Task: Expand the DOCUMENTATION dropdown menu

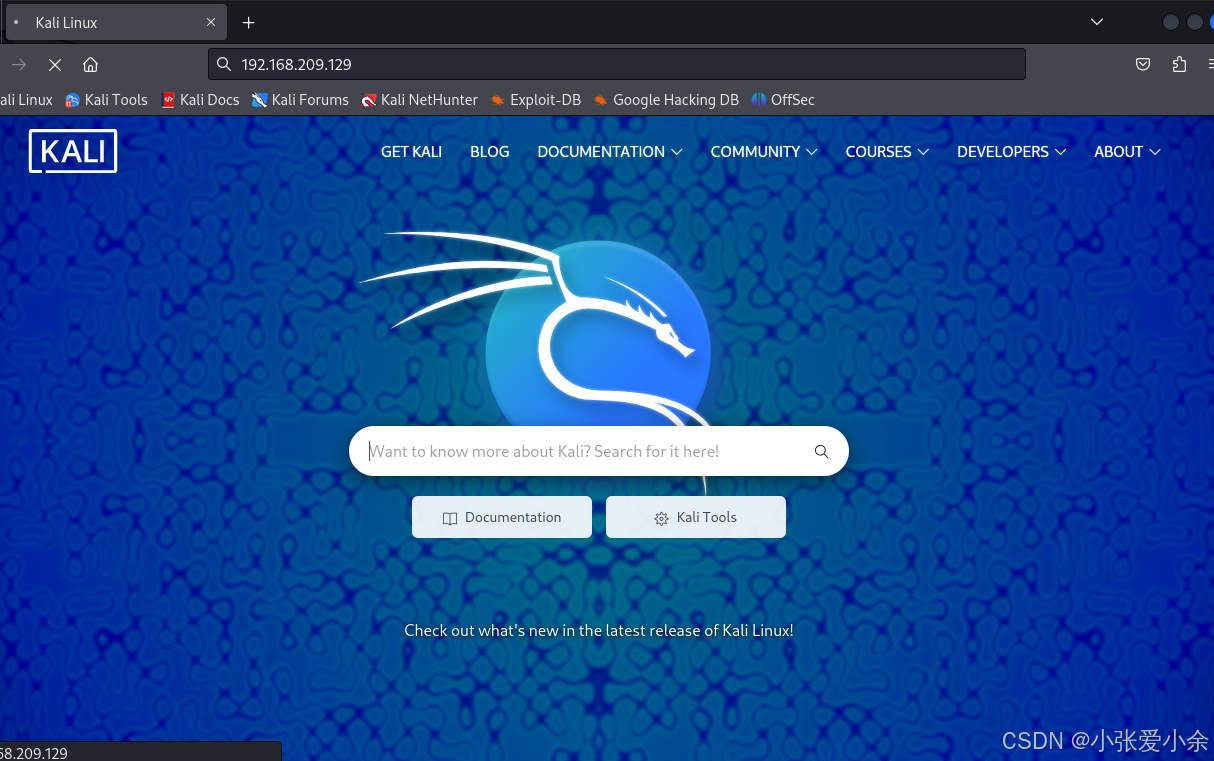Action: click(x=610, y=151)
